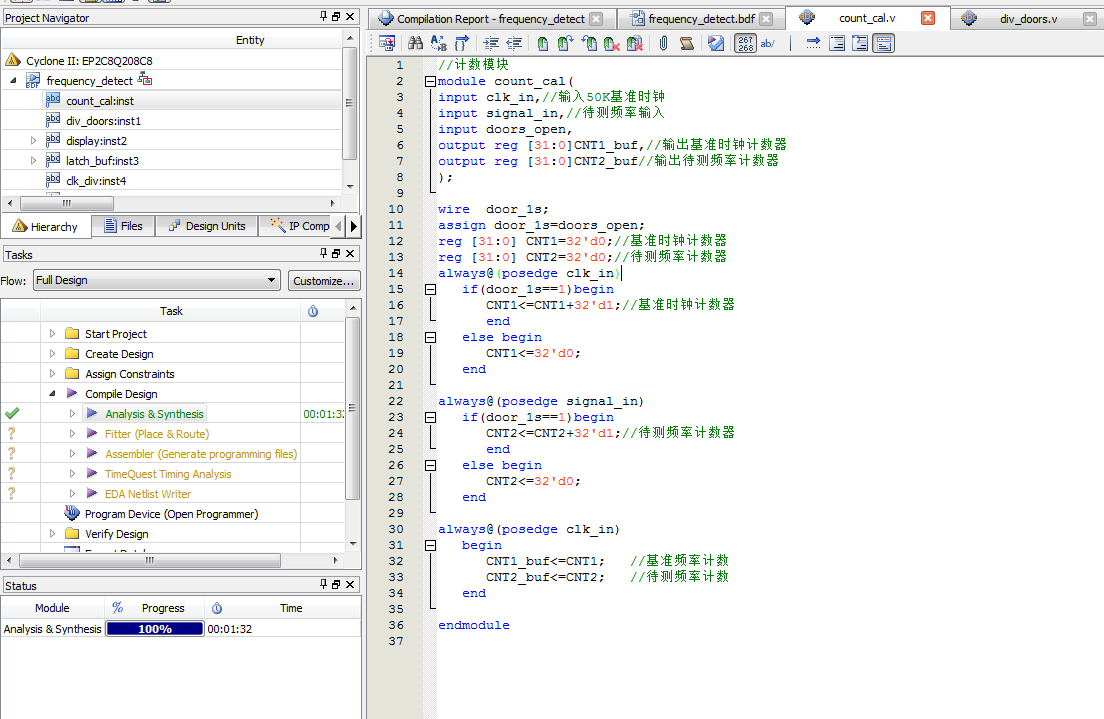Collapse the else begin fold at line 18
This screenshot has height=719, width=1104.
click(430, 337)
